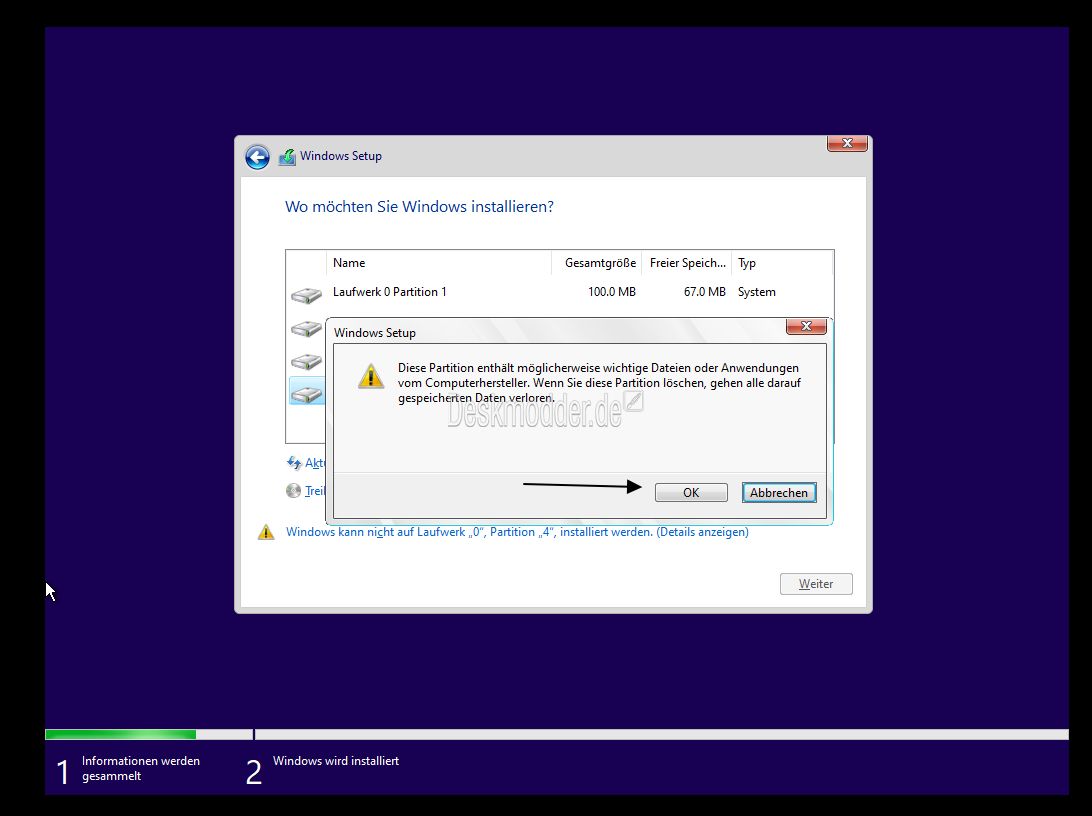Click the "Windows Setup" title of the warning dialog
Image resolution: width=1092 pixels, height=816 pixels.
click(x=375, y=333)
